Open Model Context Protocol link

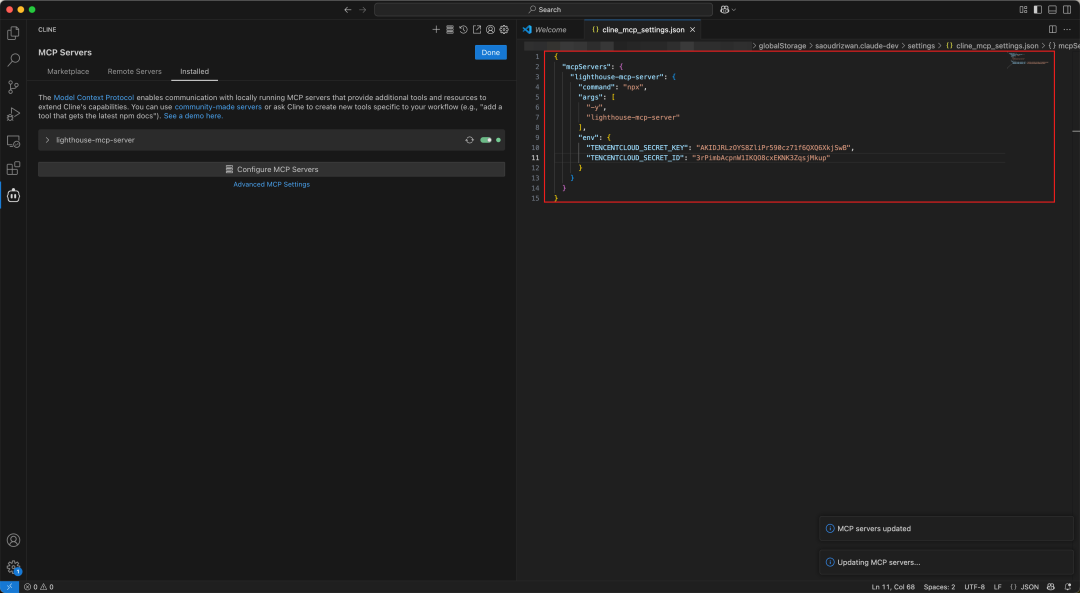[x=94, y=98]
